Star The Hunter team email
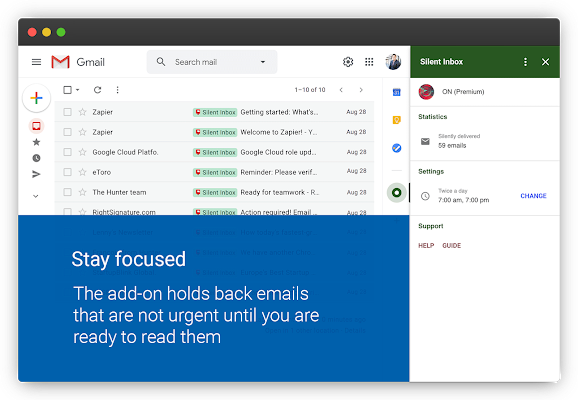578x400 pixels. click(83, 192)
